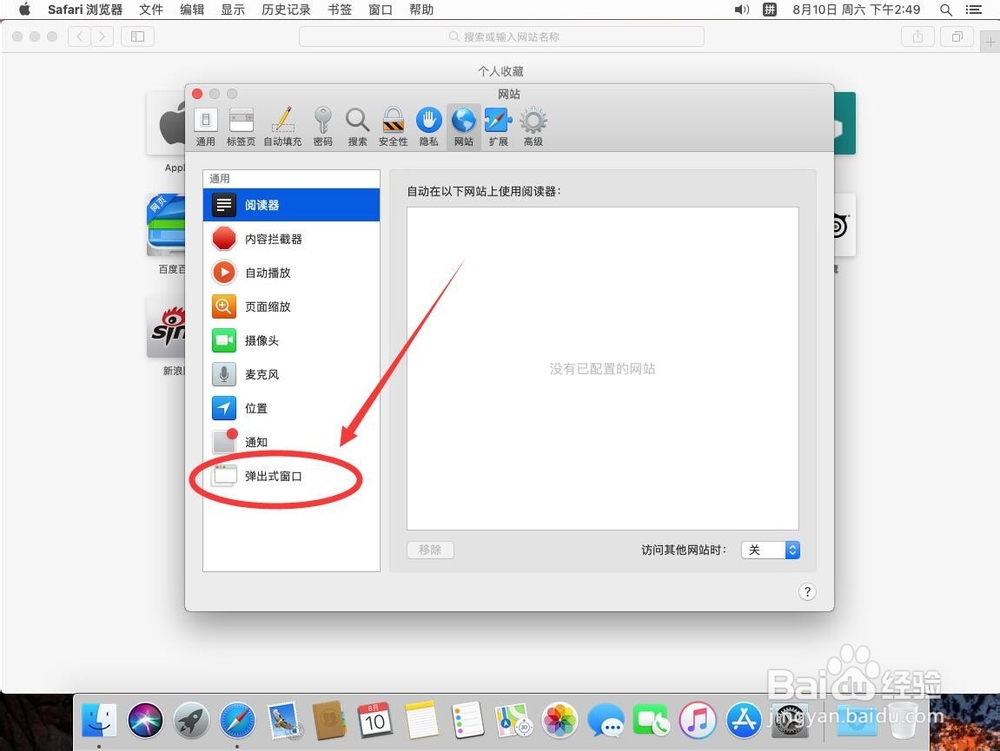
Task: Select 内容拦截器 in the sidebar
Action: (x=269, y=238)
